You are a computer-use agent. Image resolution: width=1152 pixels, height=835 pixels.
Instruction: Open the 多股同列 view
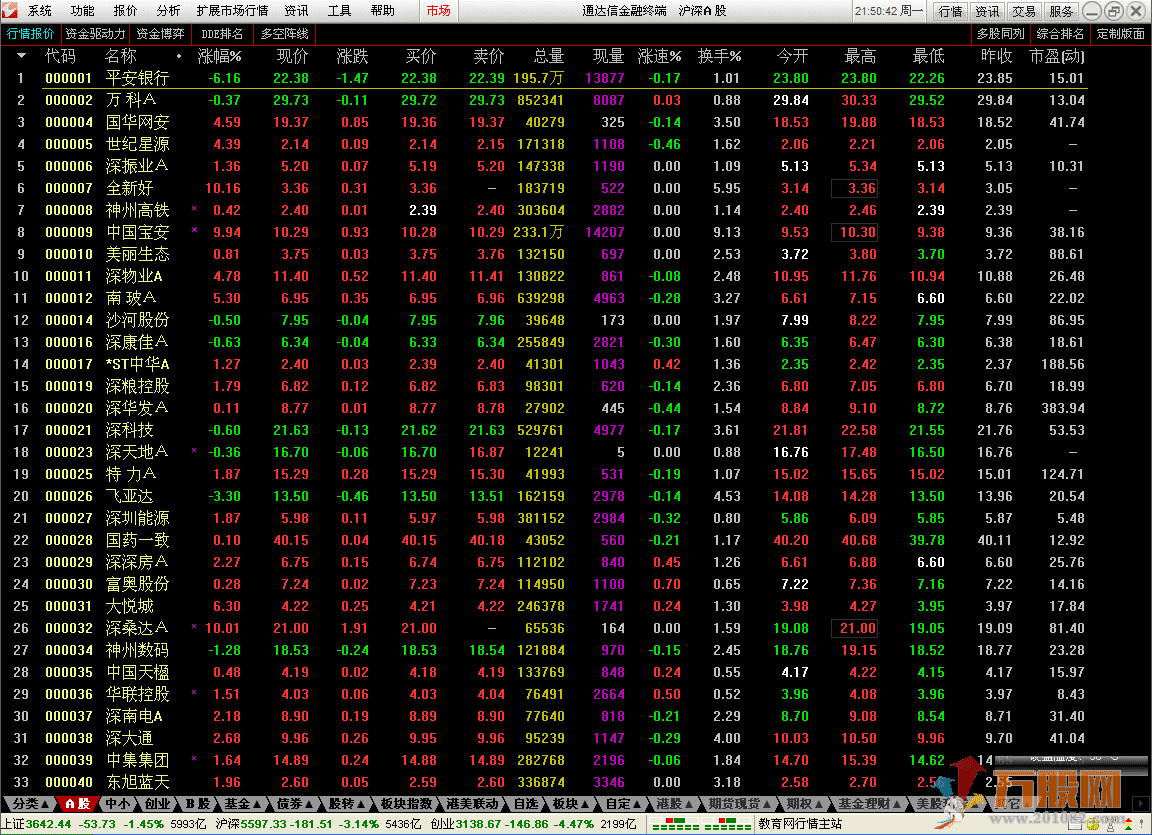point(1000,34)
